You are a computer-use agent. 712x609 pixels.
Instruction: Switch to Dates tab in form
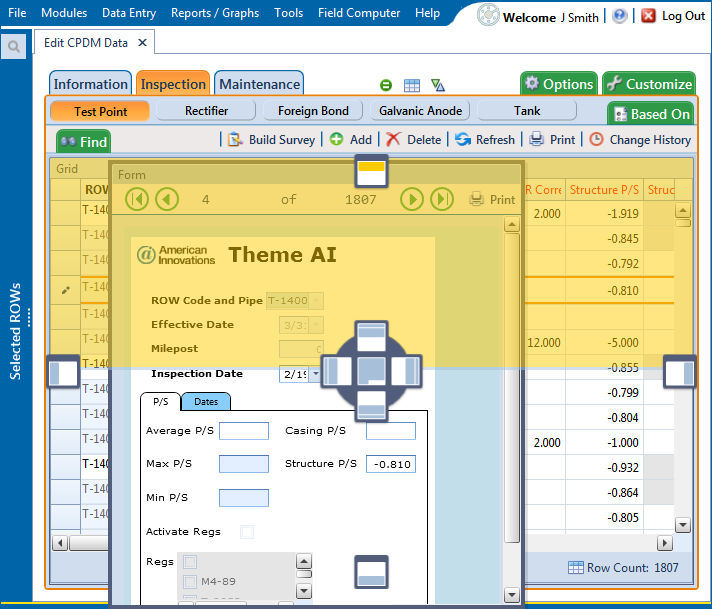point(206,402)
